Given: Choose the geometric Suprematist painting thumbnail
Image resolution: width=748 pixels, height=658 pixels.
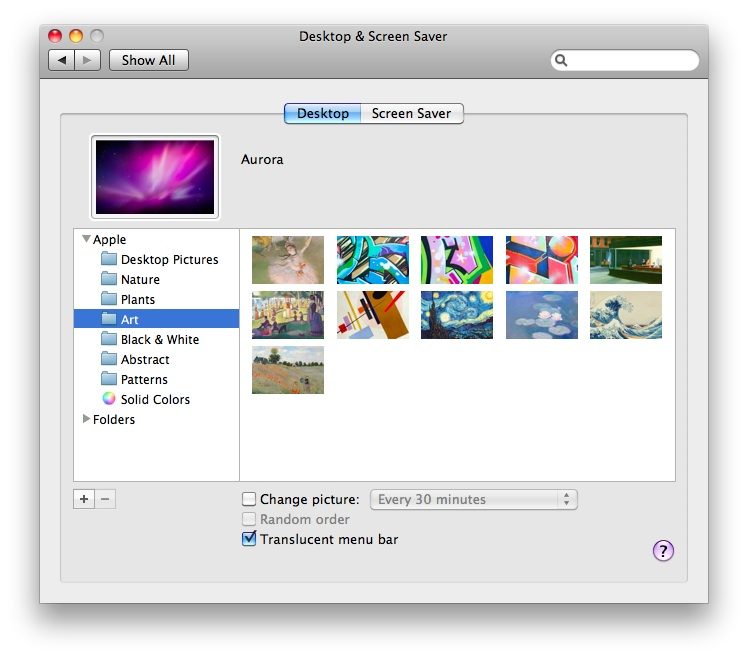Looking at the screenshot, I should click(x=373, y=315).
